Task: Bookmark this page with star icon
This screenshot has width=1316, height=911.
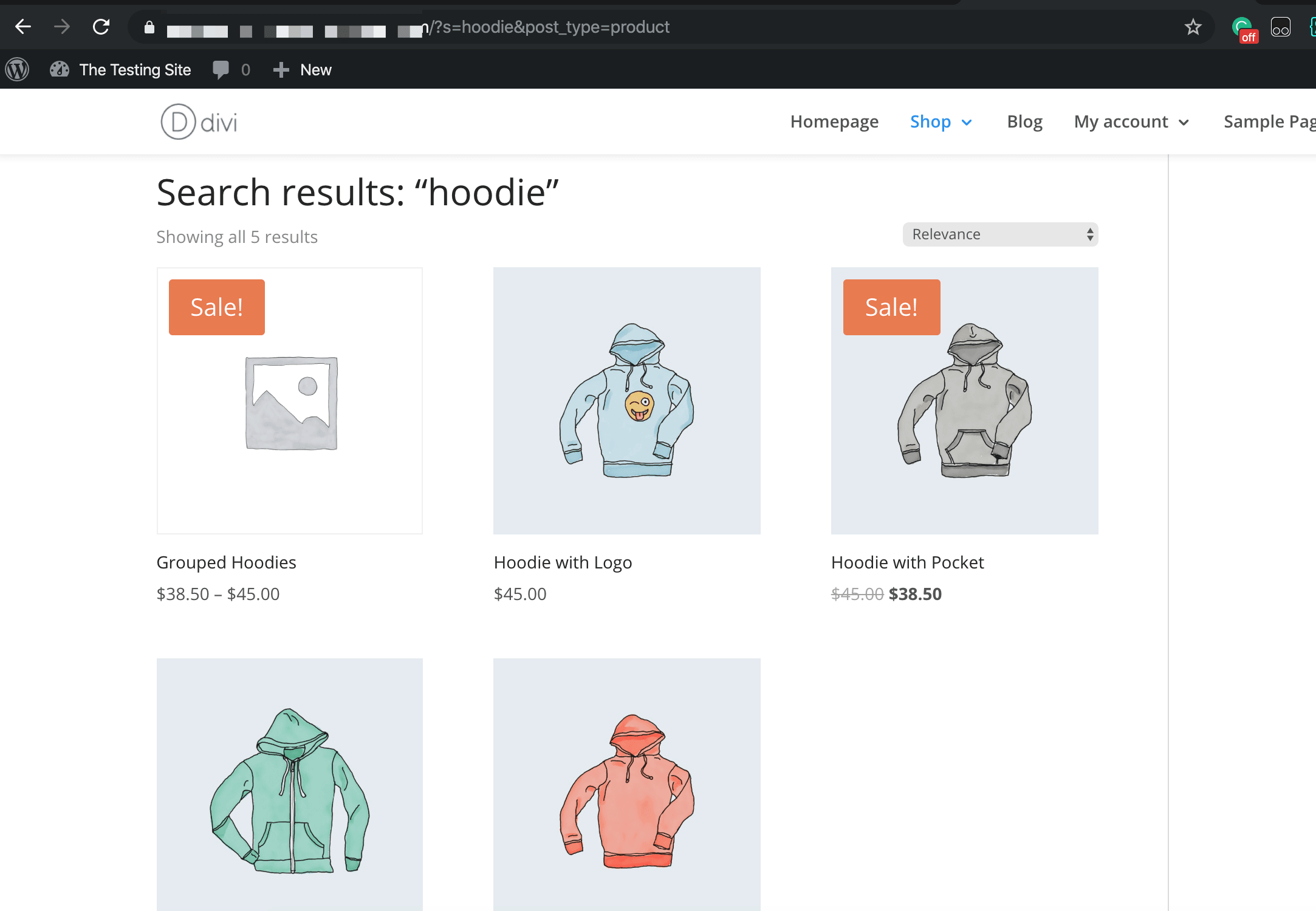Action: coord(1193,27)
